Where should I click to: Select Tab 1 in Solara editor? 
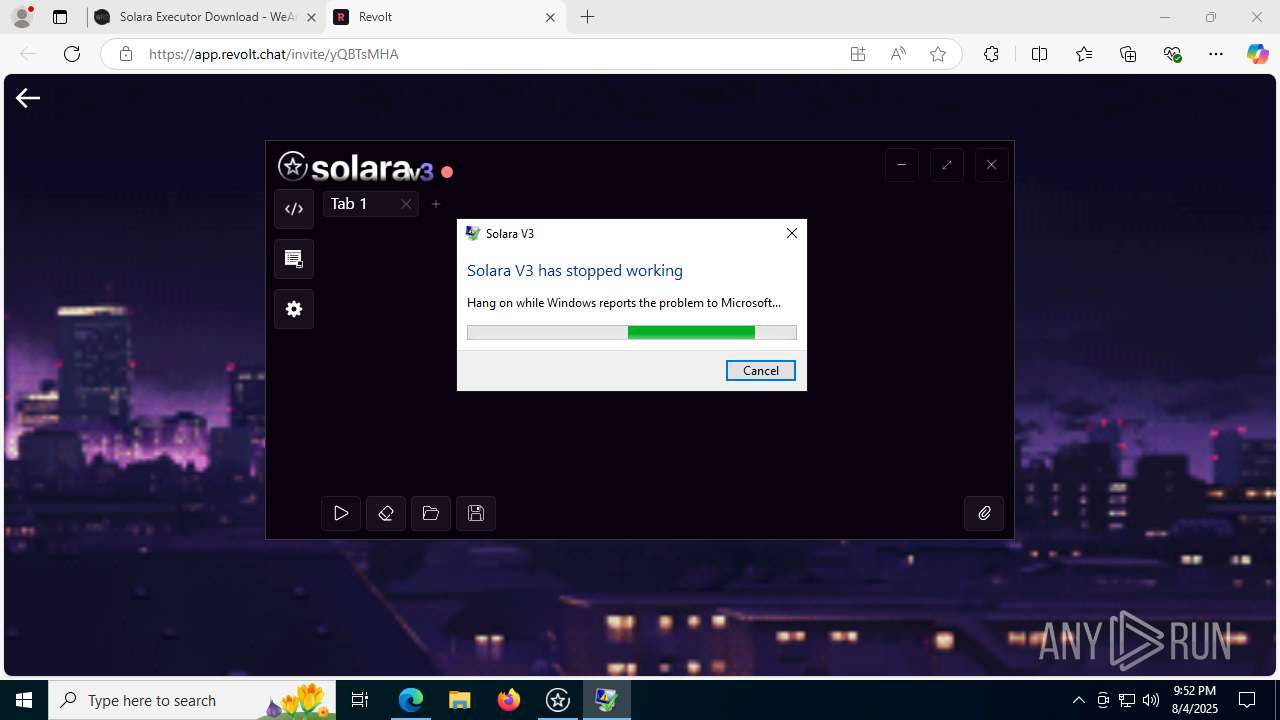coord(370,204)
